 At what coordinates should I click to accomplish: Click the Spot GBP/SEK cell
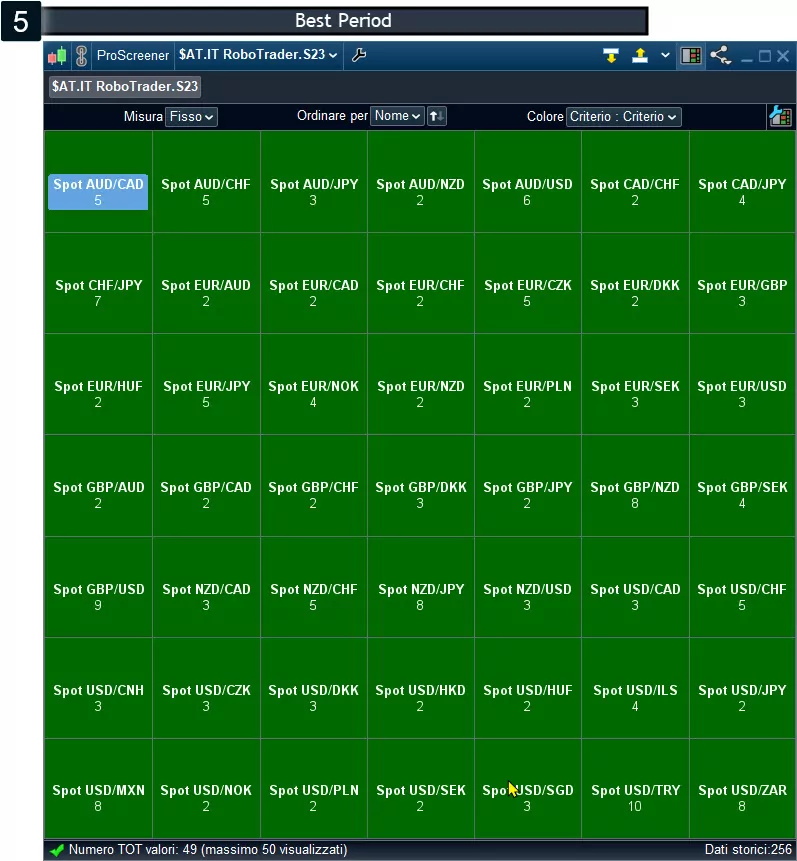[x=742, y=485]
